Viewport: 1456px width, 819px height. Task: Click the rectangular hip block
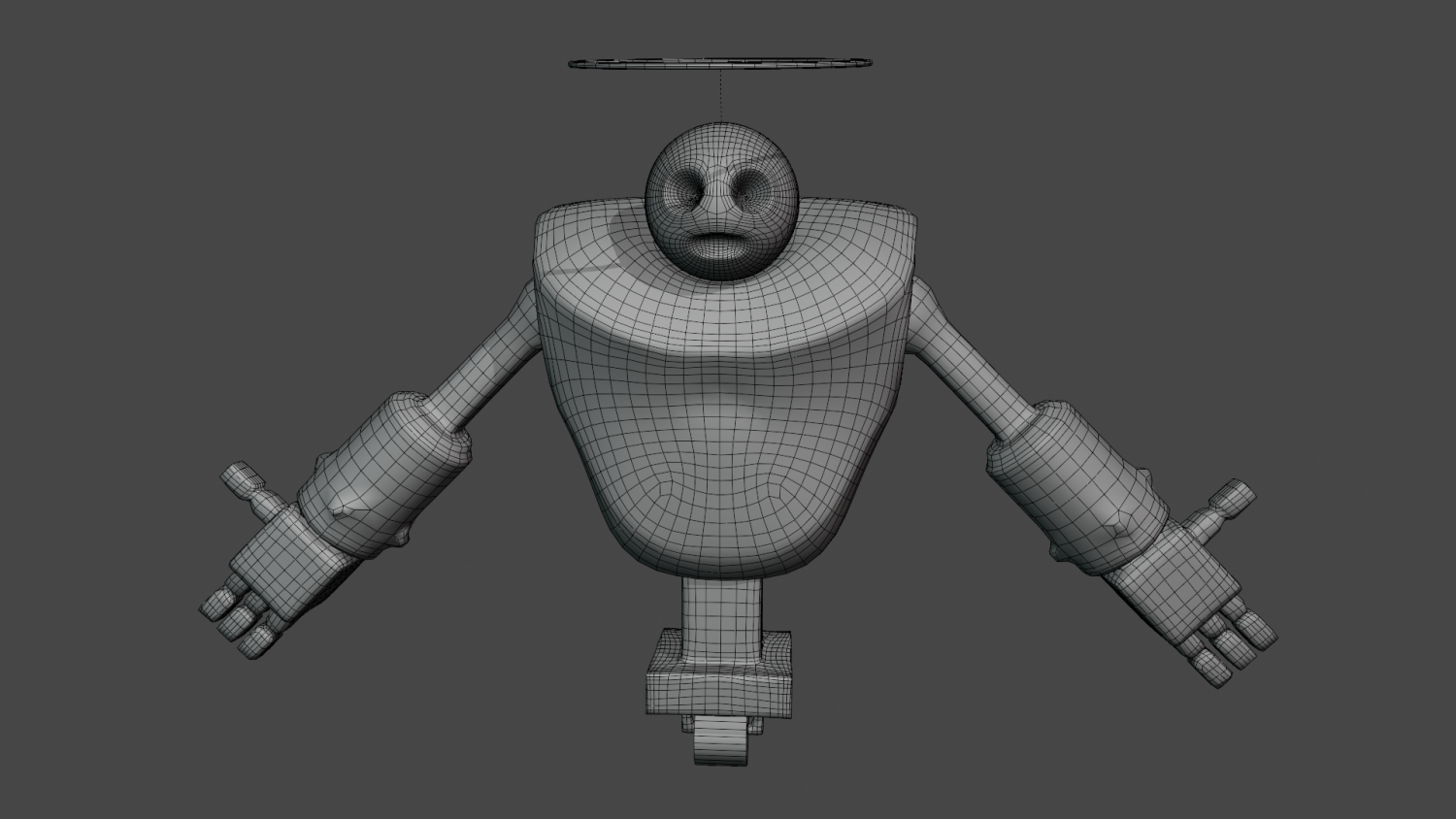pyautogui.click(x=718, y=689)
